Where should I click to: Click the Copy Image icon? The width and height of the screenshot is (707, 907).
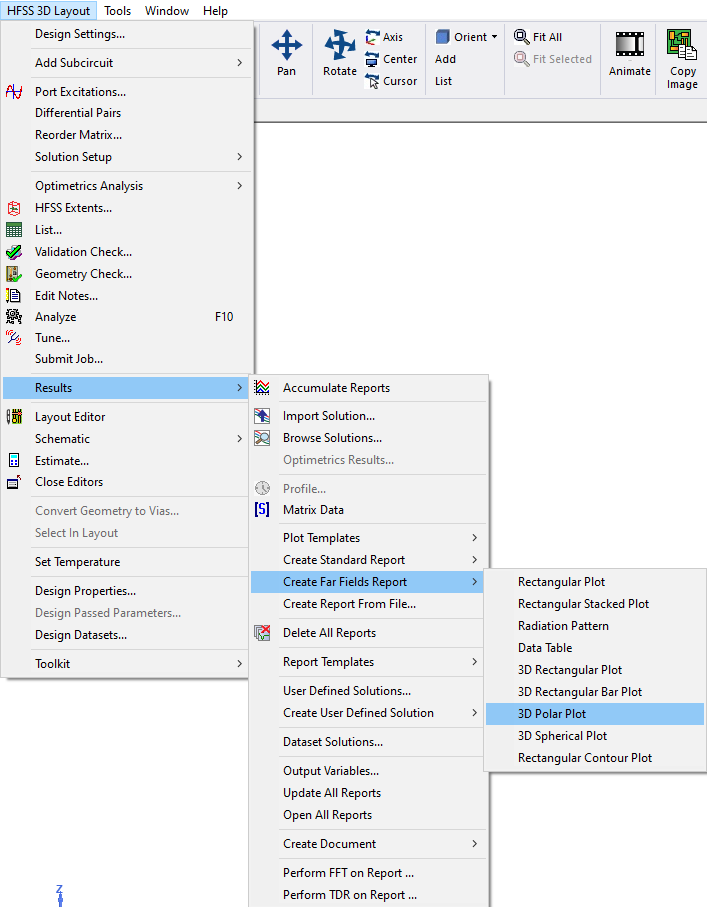pyautogui.click(x=682, y=45)
